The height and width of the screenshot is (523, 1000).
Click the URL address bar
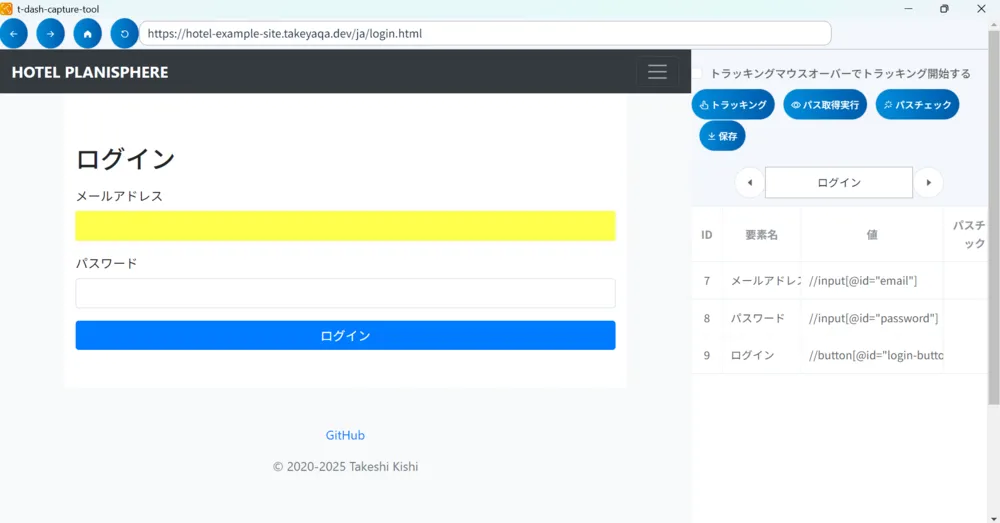coord(485,33)
